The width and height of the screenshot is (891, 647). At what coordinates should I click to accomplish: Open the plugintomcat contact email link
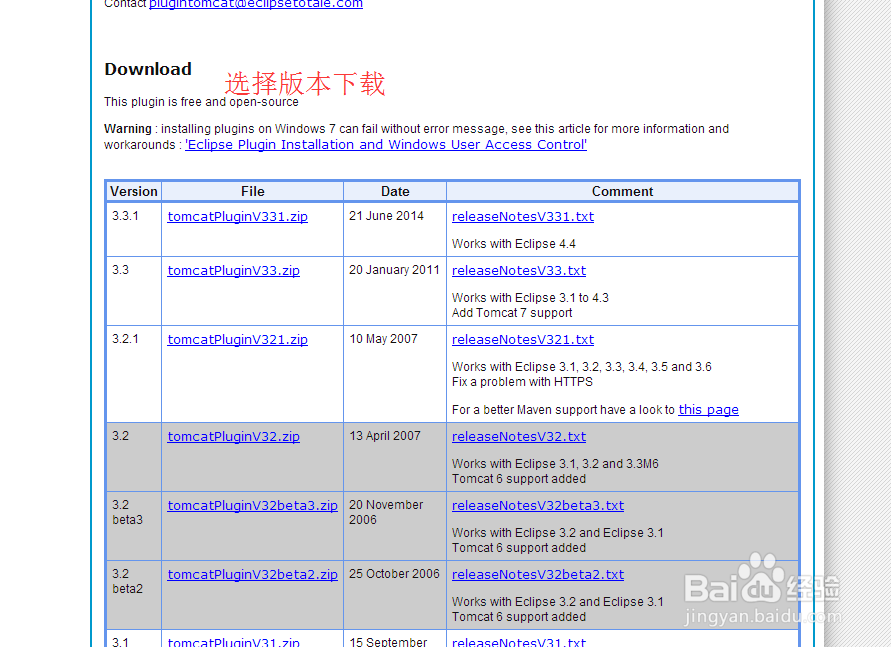click(x=256, y=4)
